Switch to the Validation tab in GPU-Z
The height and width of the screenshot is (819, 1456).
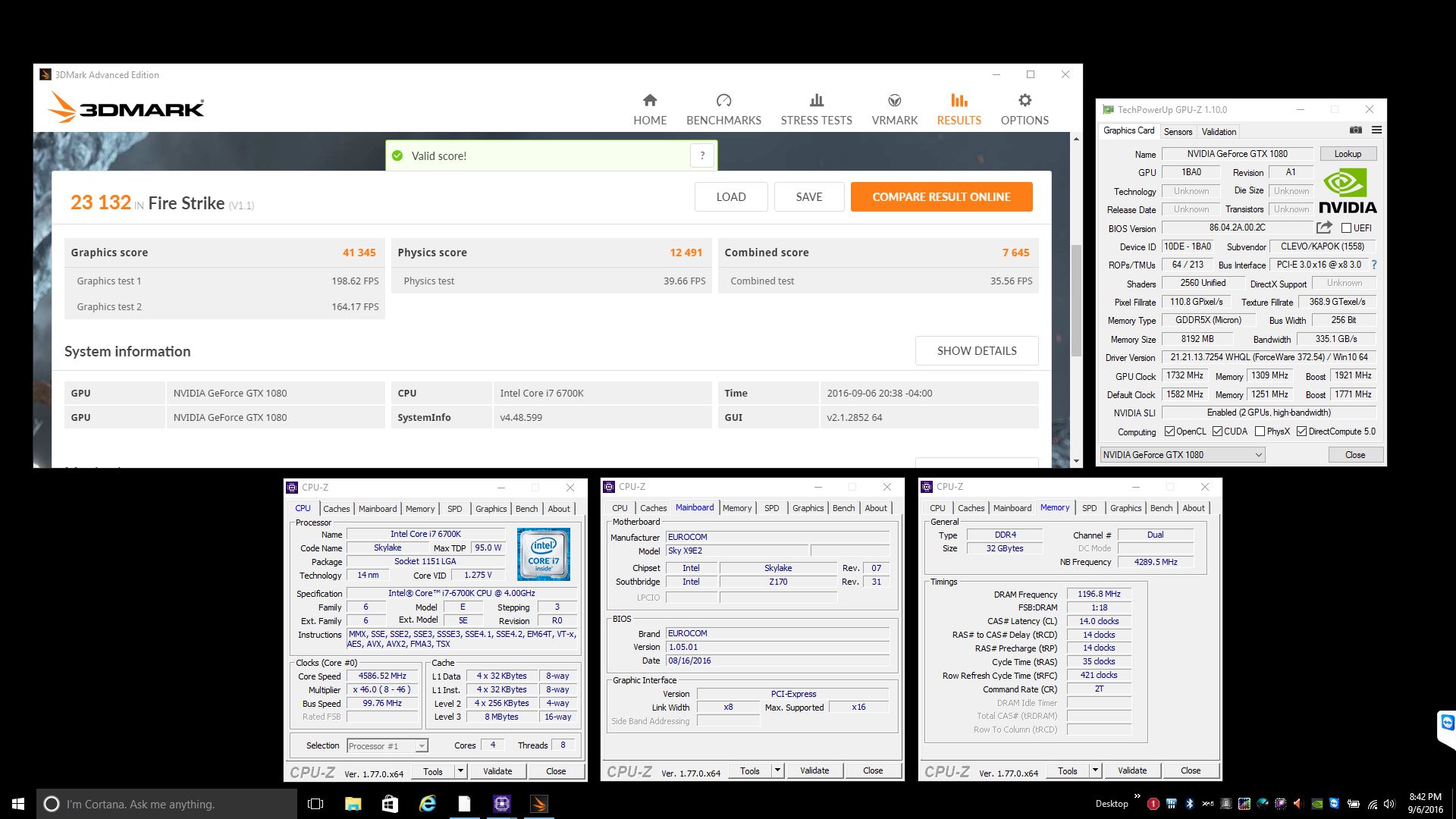1219,132
